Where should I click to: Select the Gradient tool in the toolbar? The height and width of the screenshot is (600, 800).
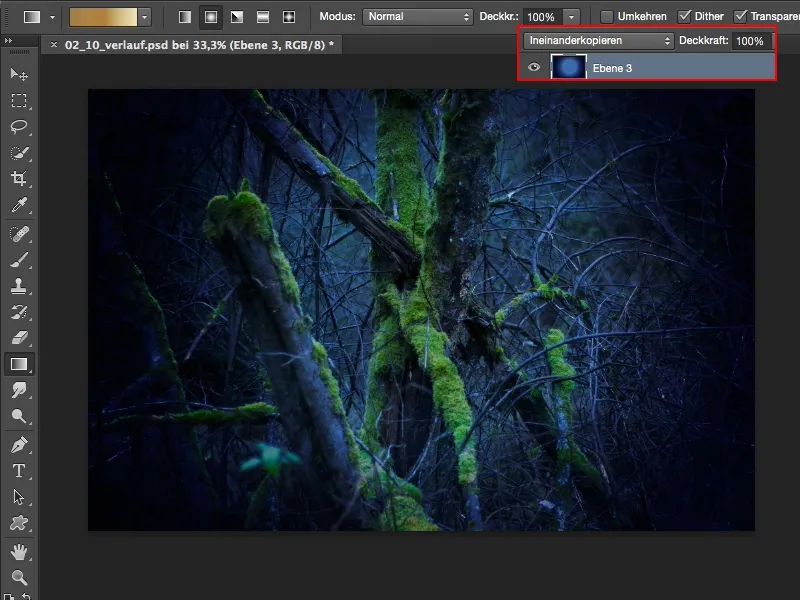pos(18,363)
